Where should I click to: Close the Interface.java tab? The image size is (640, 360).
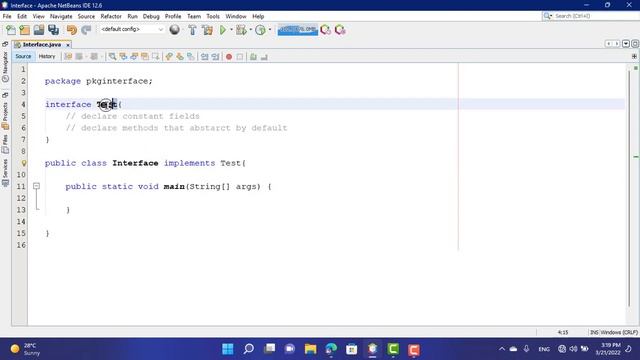point(68,45)
